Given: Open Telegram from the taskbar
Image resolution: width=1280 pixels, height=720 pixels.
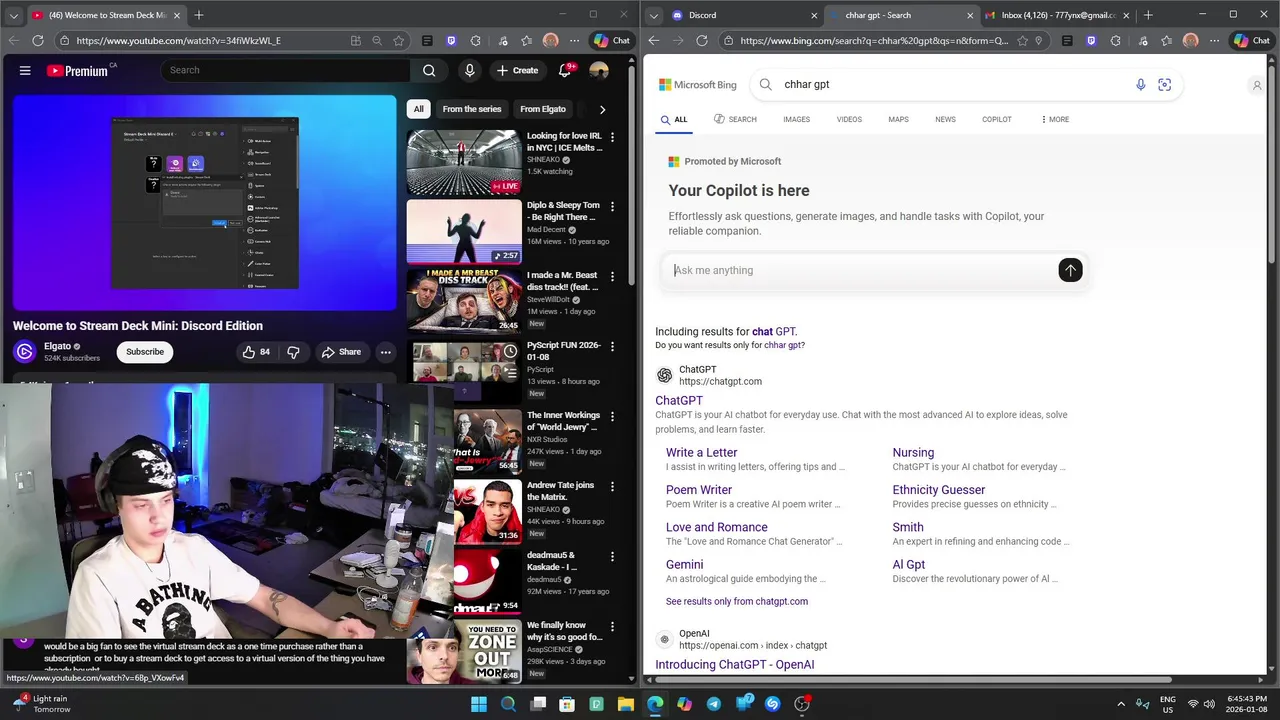Looking at the screenshot, I should [713, 704].
